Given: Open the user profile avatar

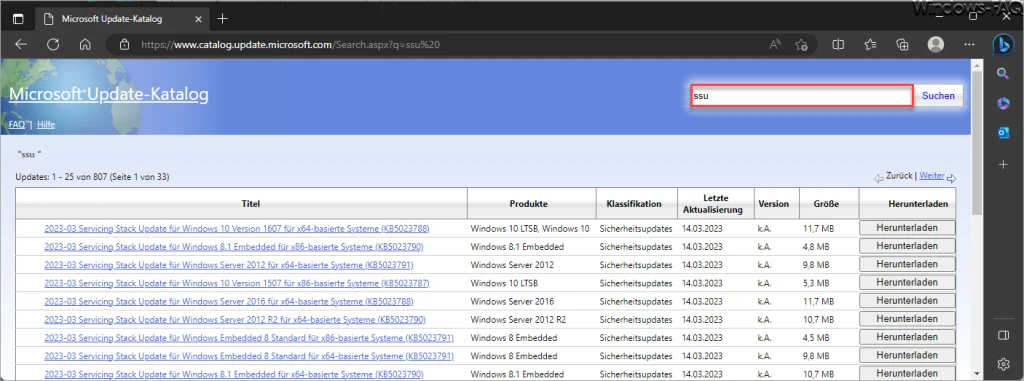Looking at the screenshot, I should (x=936, y=44).
